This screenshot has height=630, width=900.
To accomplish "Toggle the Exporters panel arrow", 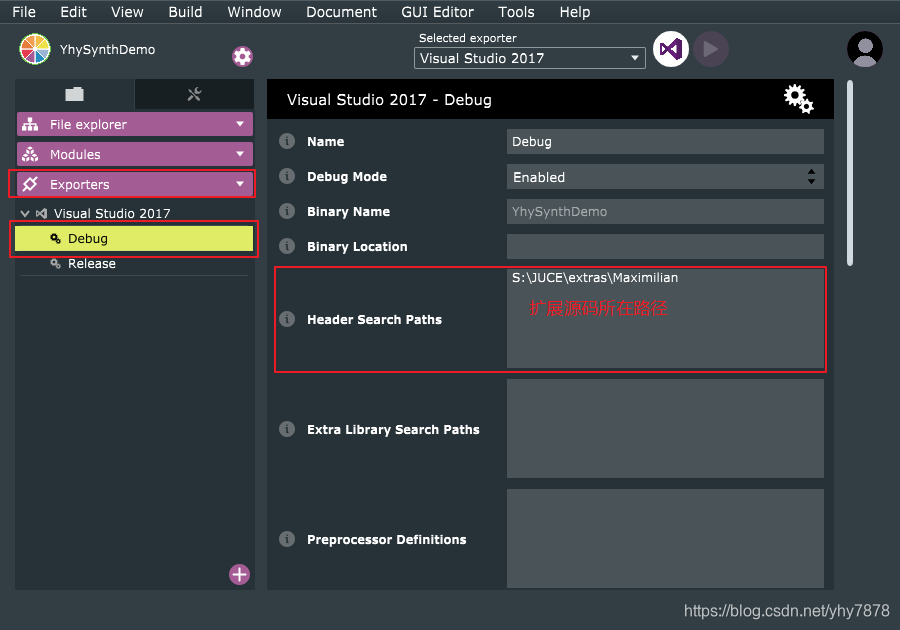I will click(x=240, y=184).
